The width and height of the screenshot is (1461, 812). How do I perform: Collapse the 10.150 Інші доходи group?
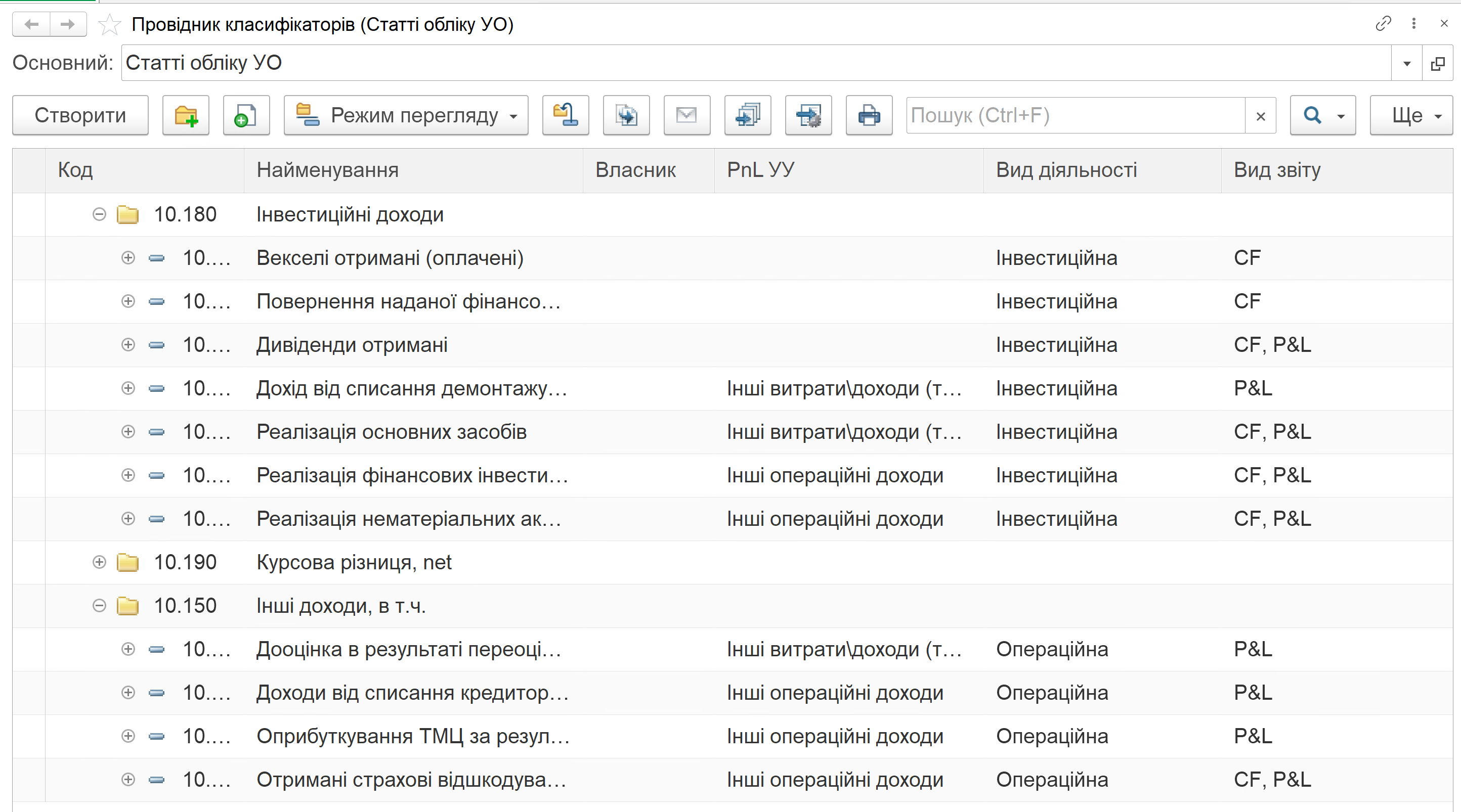99,606
